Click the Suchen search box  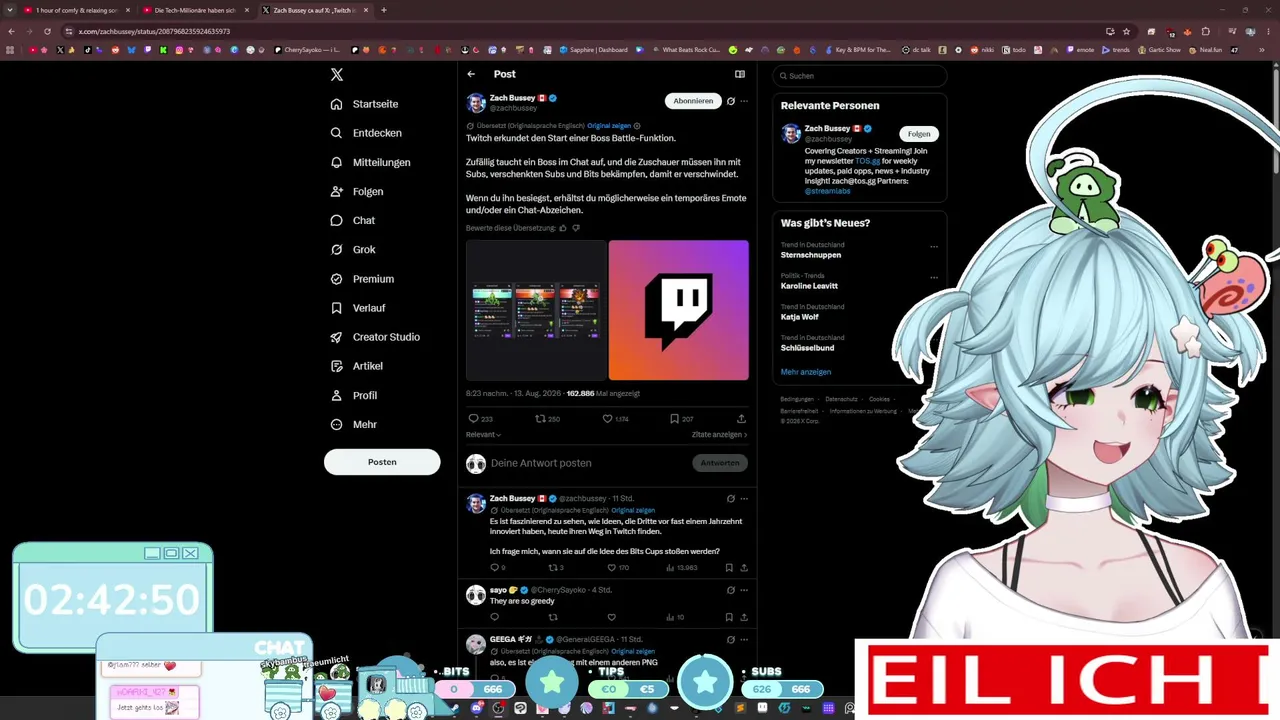(x=860, y=76)
